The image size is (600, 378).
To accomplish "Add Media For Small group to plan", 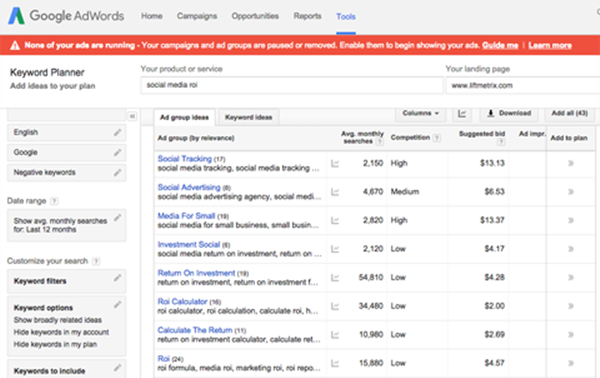I will click(571, 220).
